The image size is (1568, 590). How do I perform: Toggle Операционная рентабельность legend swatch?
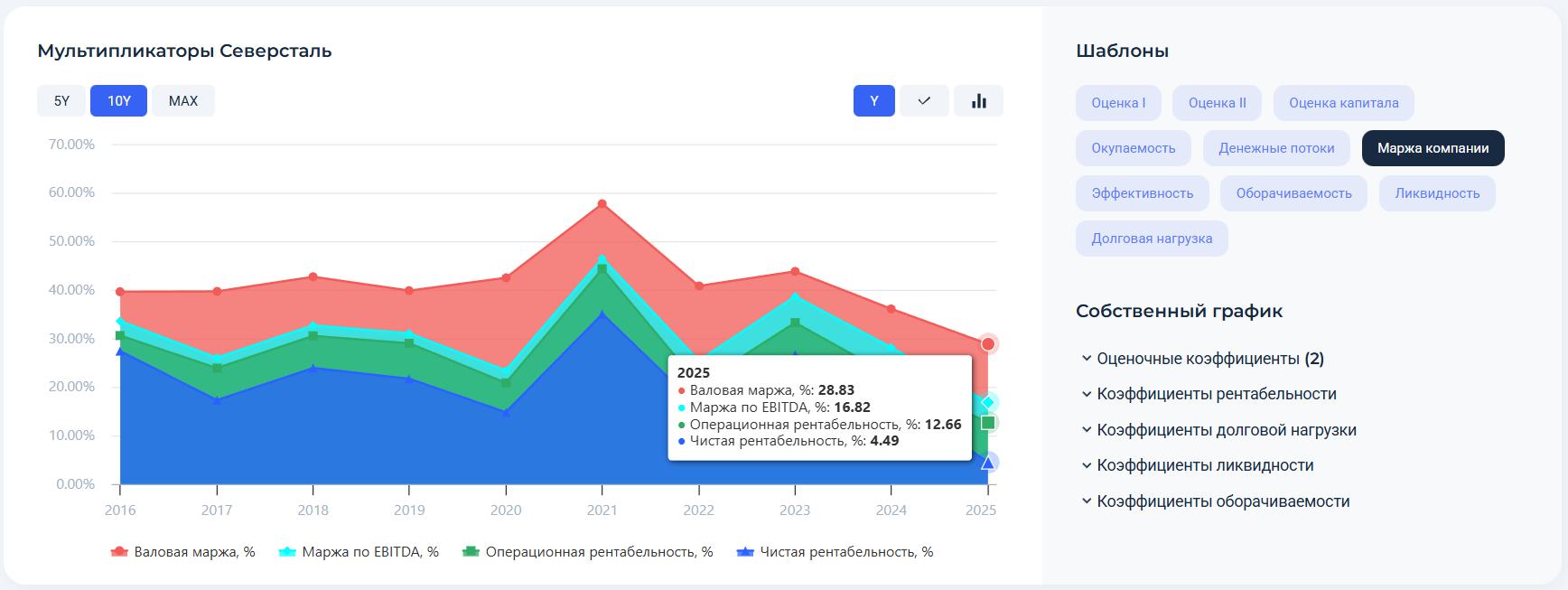[x=471, y=552]
